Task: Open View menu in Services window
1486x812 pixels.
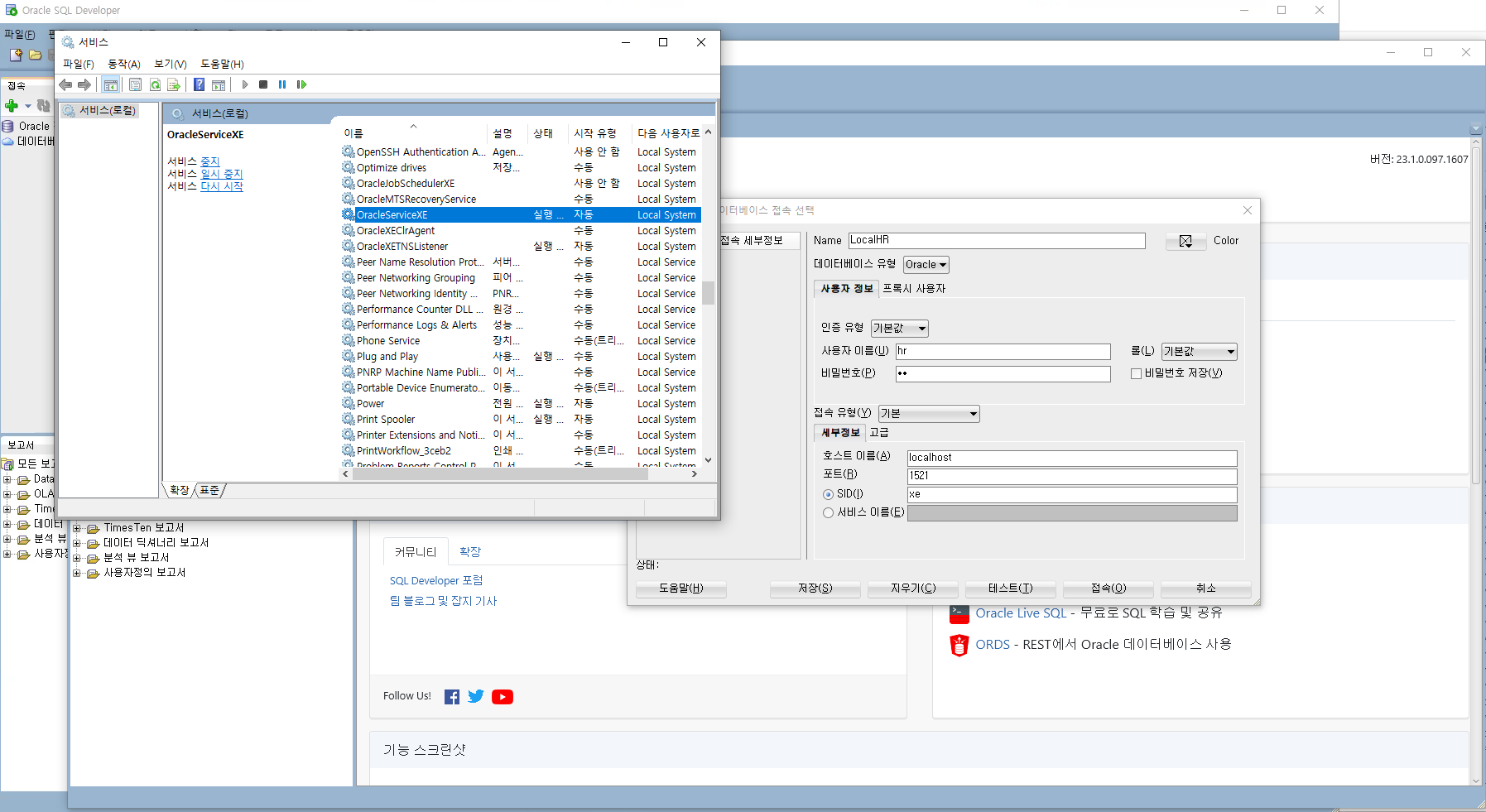Action: coord(171,64)
